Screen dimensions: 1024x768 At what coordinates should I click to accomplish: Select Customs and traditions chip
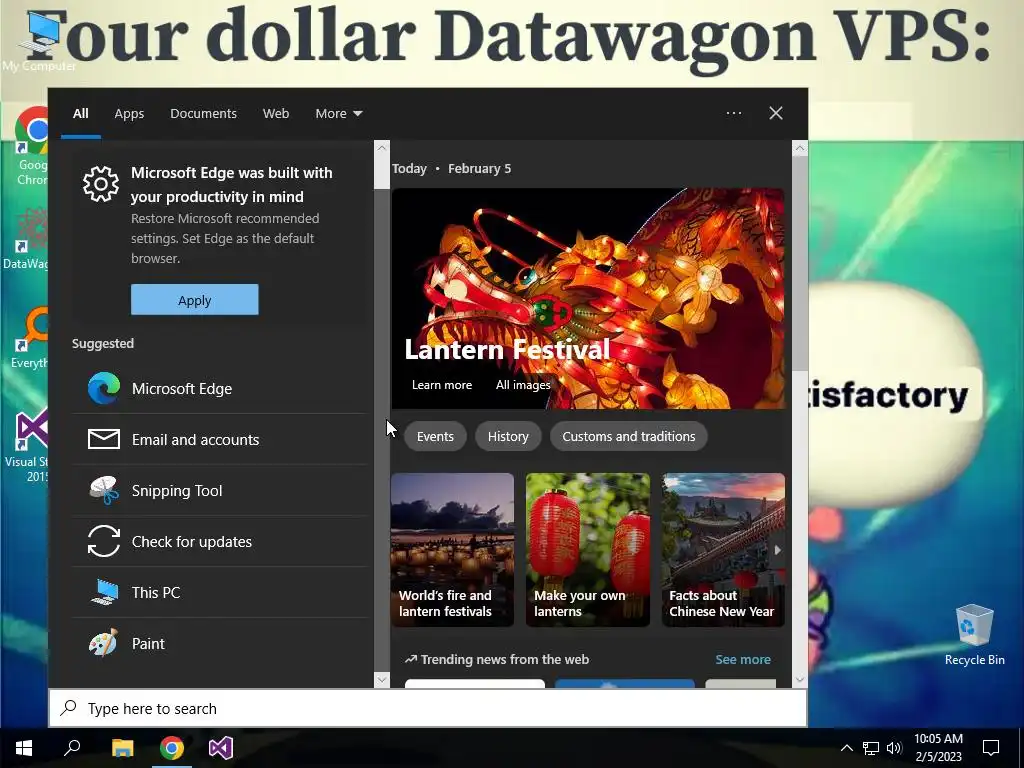pyautogui.click(x=629, y=436)
